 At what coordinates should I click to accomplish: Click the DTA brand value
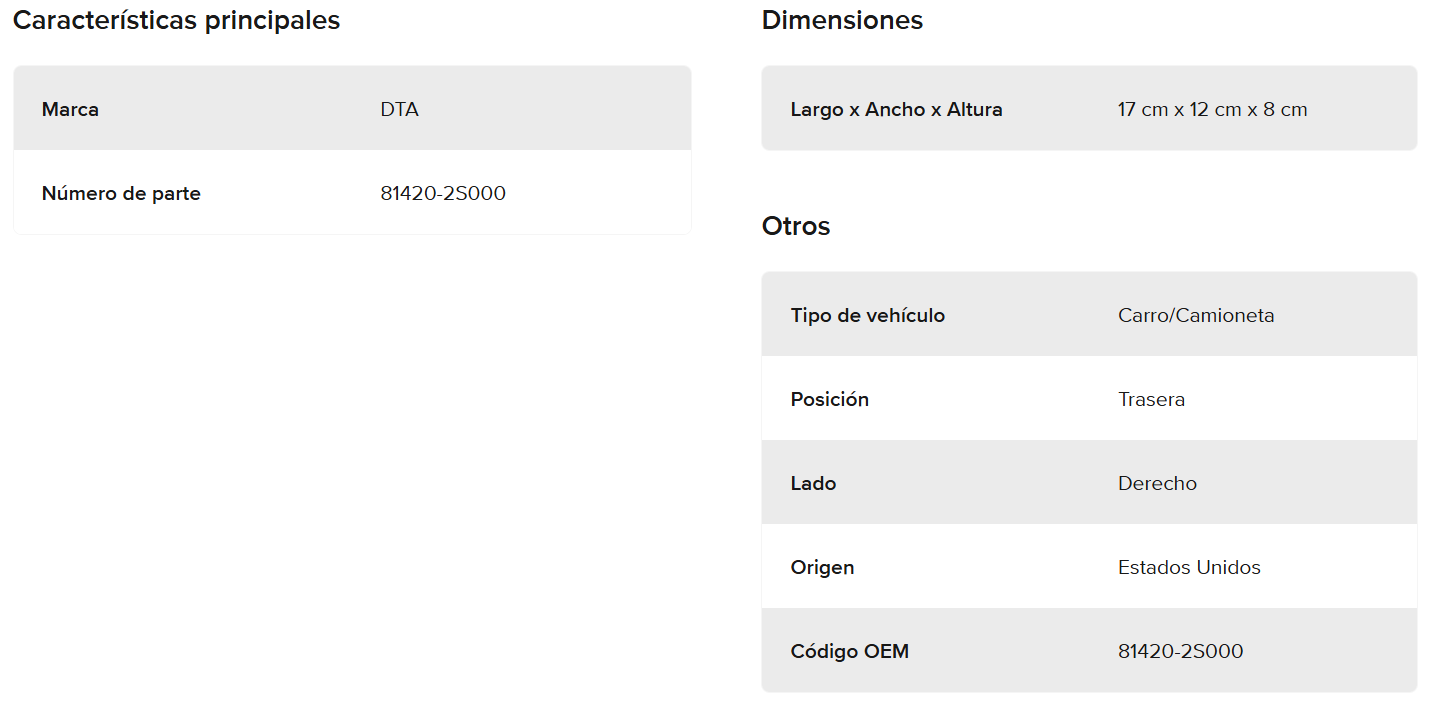click(x=399, y=110)
